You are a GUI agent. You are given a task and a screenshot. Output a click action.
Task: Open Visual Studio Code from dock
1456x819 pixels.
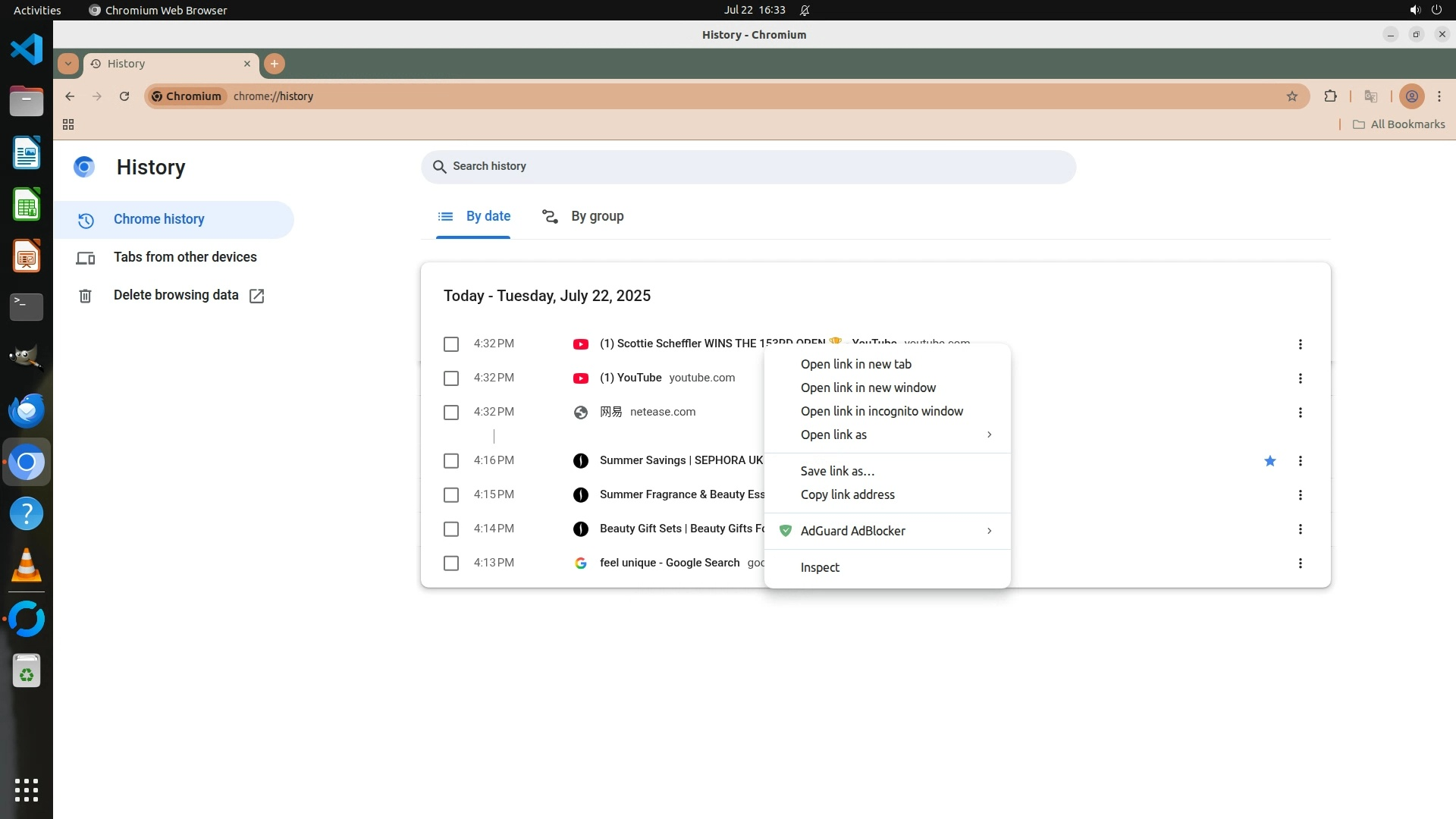[x=27, y=50]
